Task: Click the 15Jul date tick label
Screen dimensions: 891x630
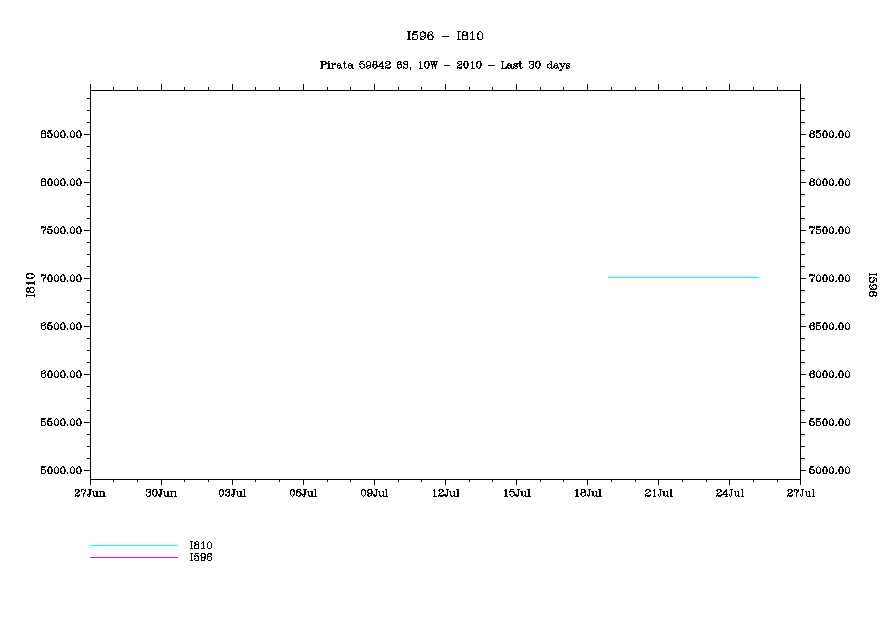Action: pos(516,493)
